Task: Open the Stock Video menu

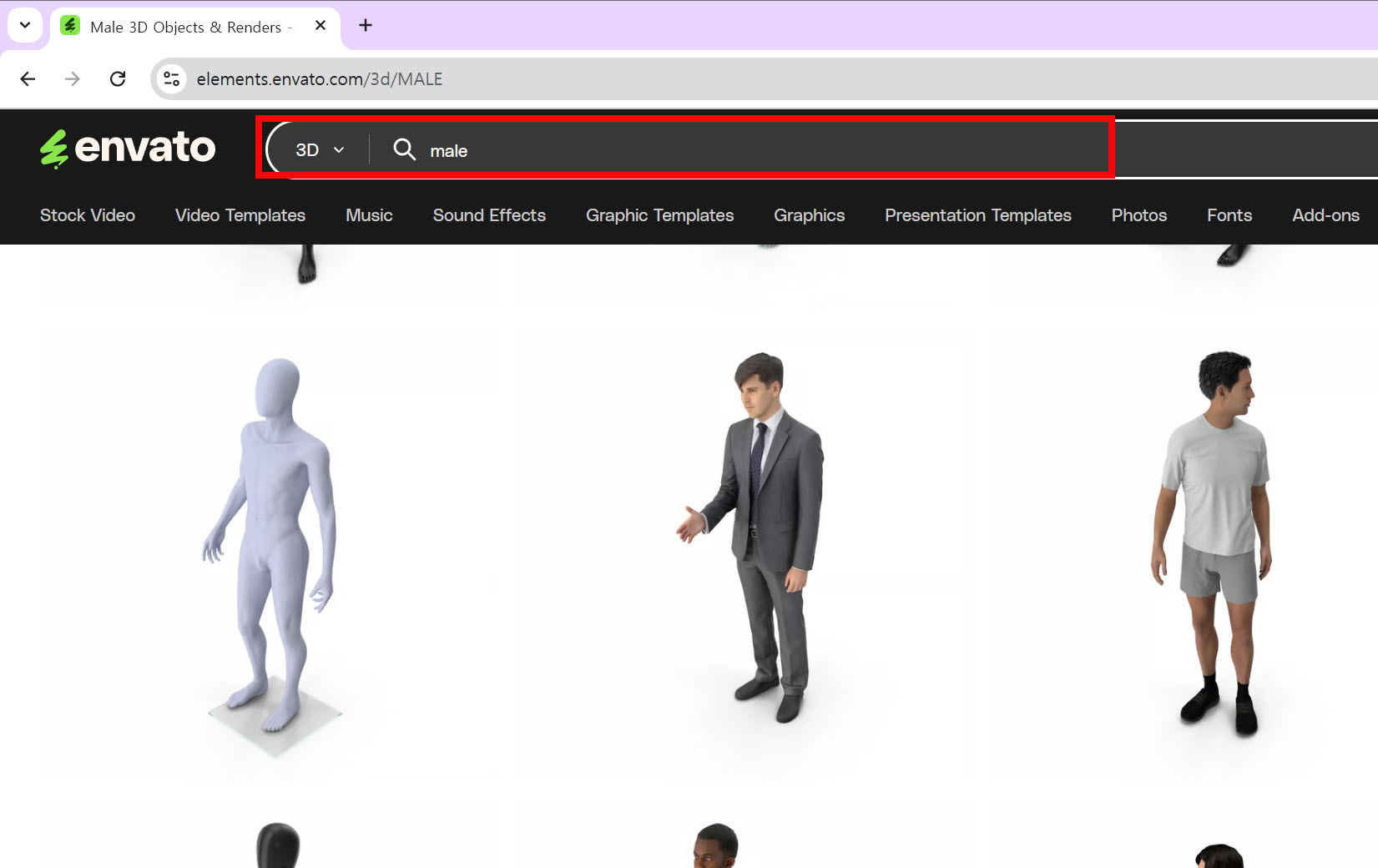Action: click(x=88, y=215)
